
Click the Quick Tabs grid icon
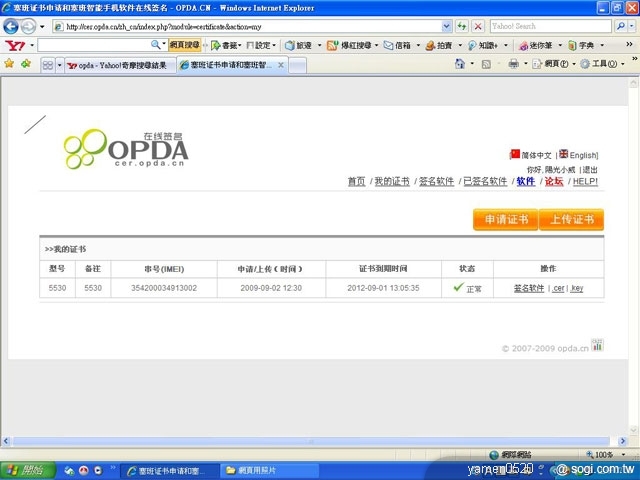click(47, 65)
